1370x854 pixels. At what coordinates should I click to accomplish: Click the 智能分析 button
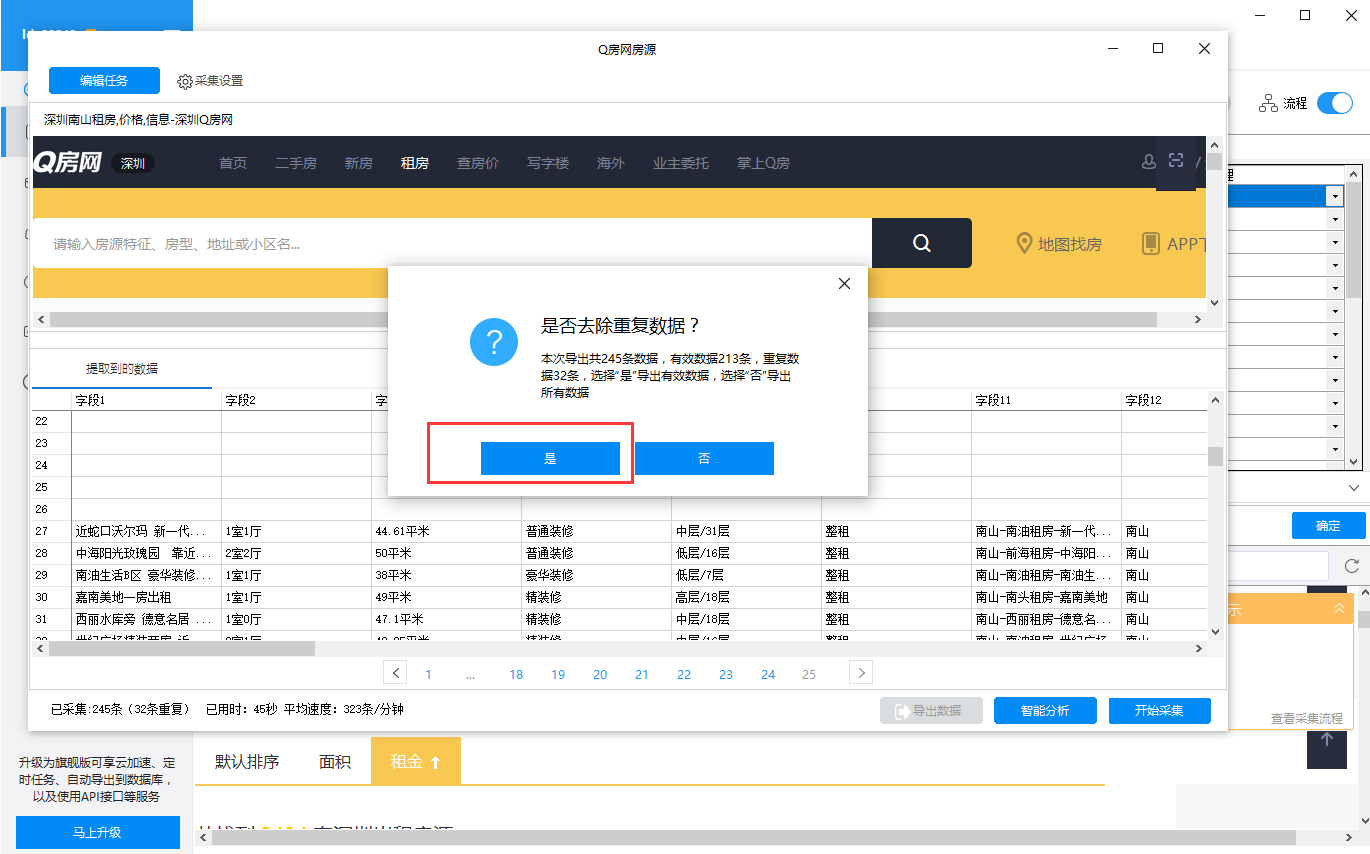point(1045,711)
